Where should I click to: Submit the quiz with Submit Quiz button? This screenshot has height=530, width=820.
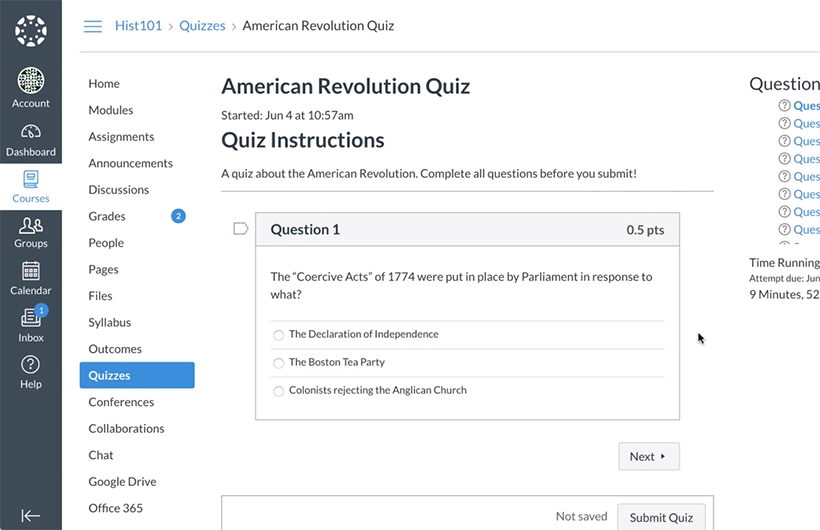coord(661,517)
